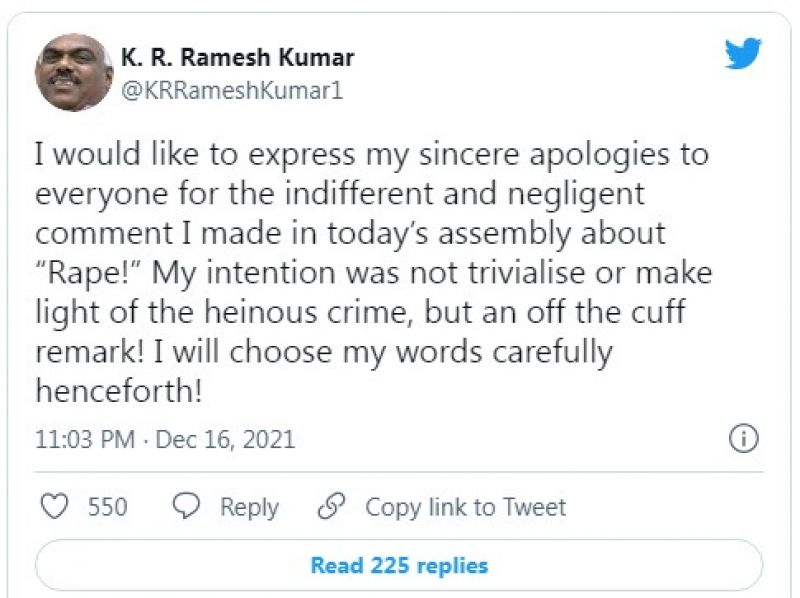Click the Reply text label

point(249,507)
